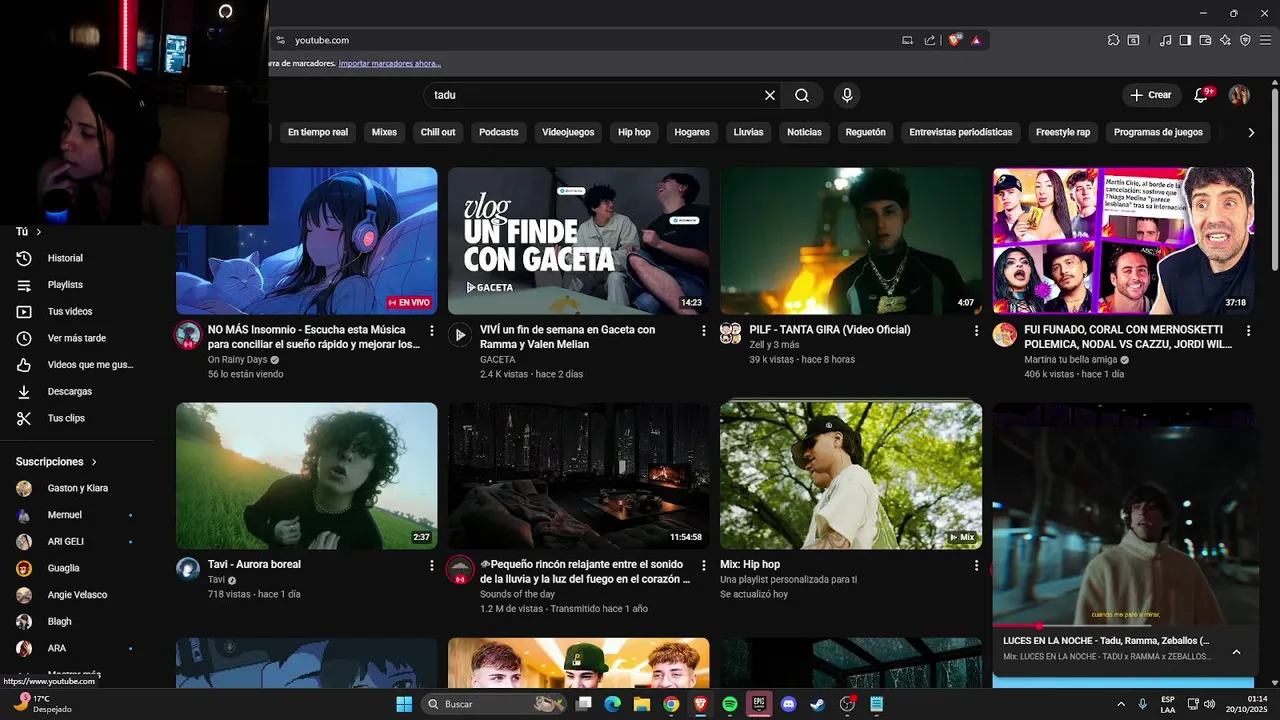Open options menu for NO MÁS Insomnio video
1280x720 pixels.
coord(432,330)
